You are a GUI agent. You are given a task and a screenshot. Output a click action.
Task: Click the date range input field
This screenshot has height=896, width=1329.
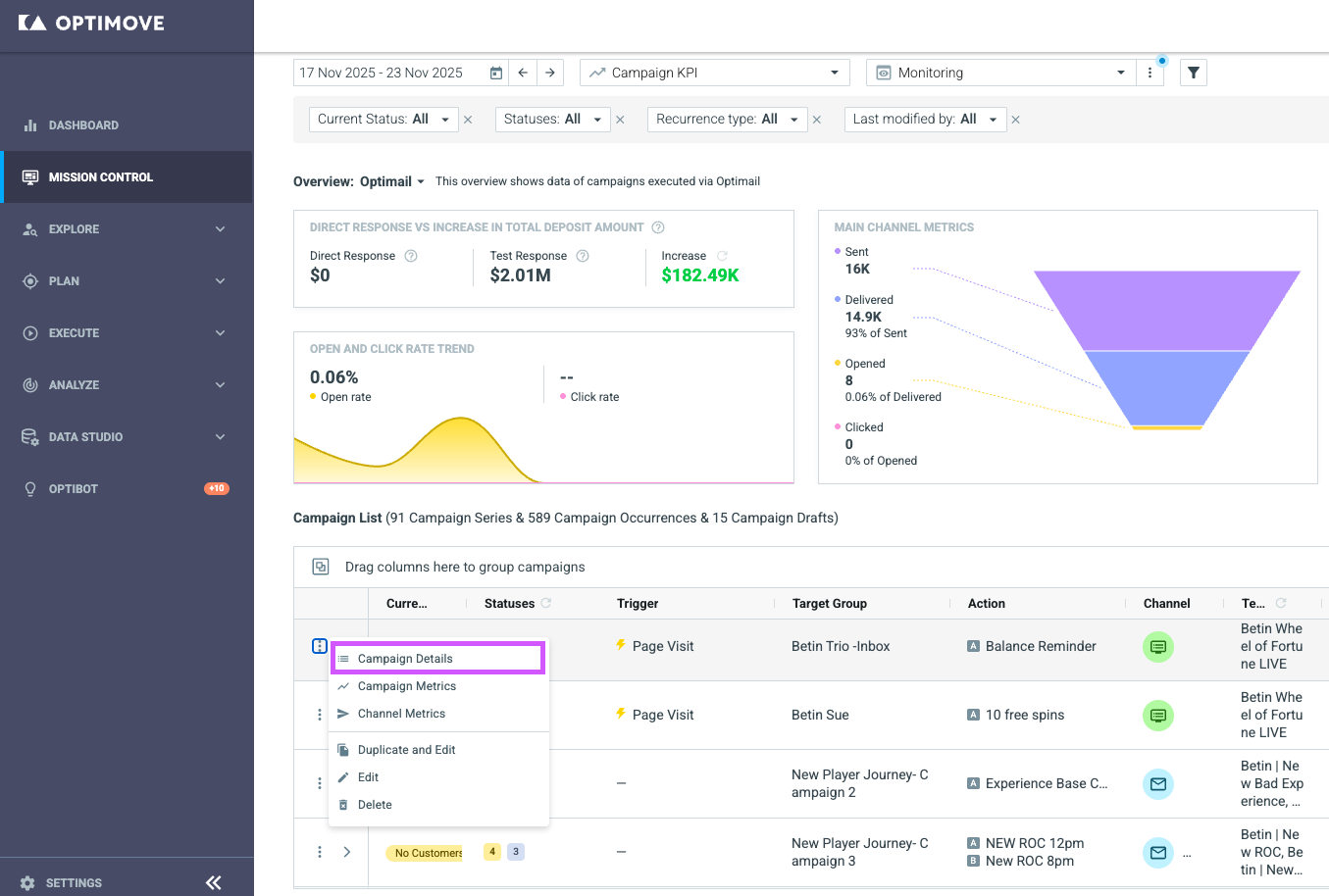[390, 73]
